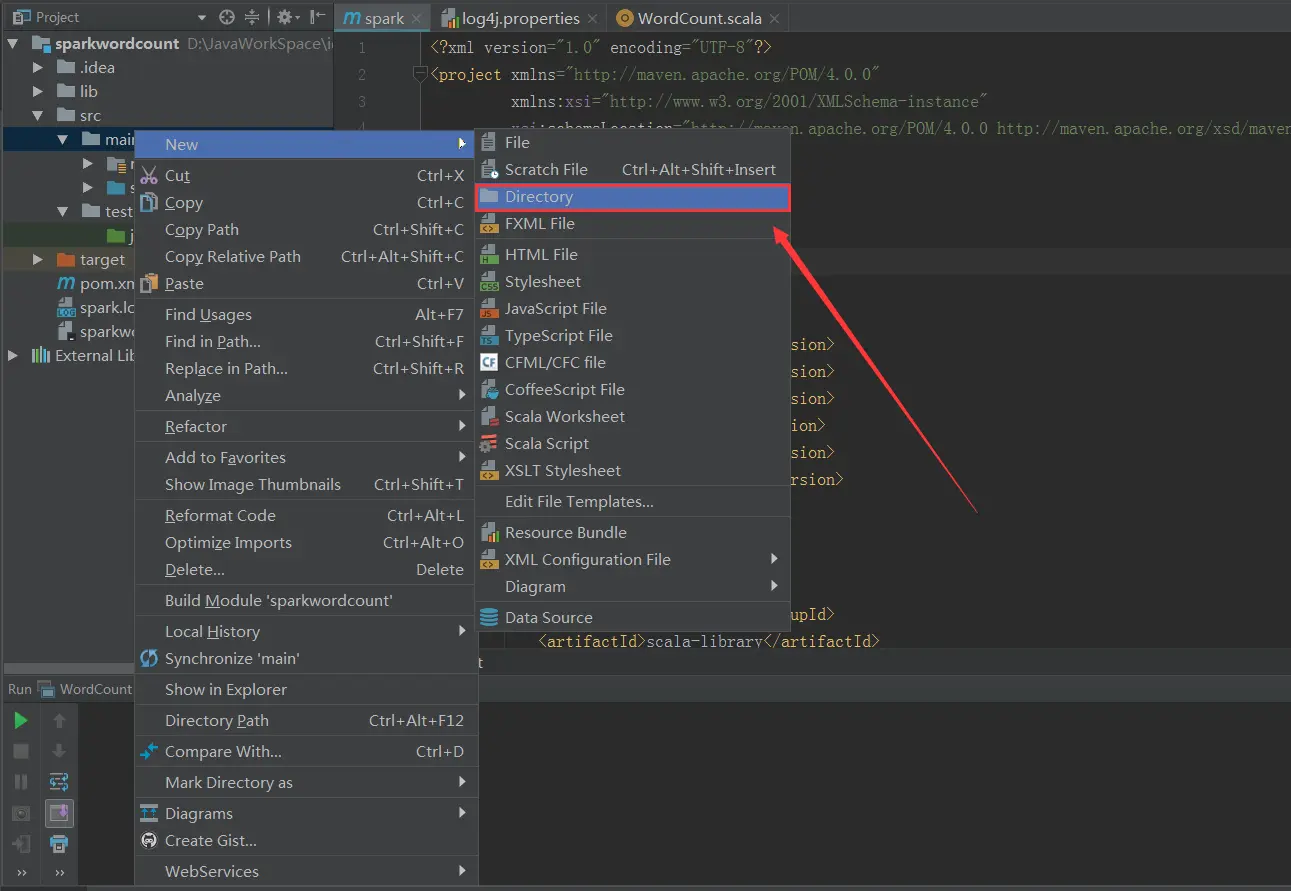
Task: Choose HTML File in New submenu
Action: (x=633, y=254)
